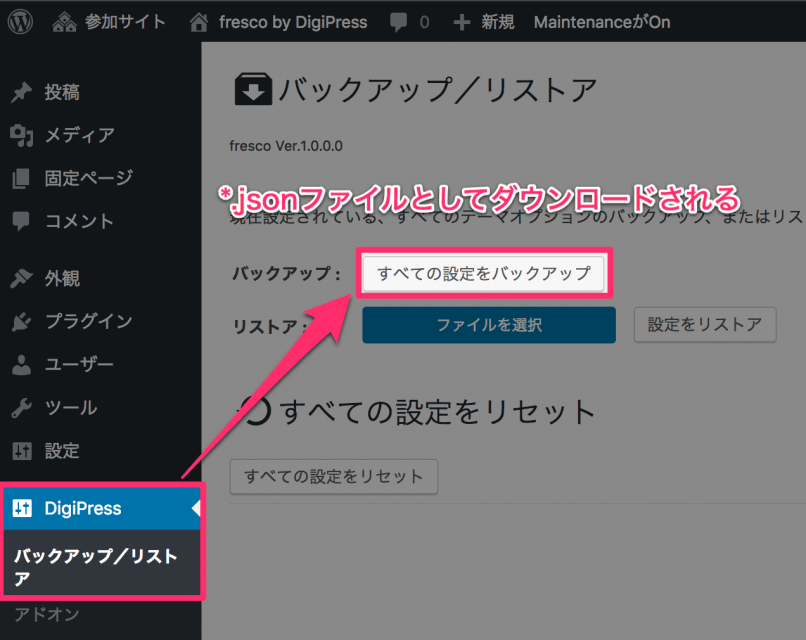Click すべての設定をバックアップ button

point(484,272)
